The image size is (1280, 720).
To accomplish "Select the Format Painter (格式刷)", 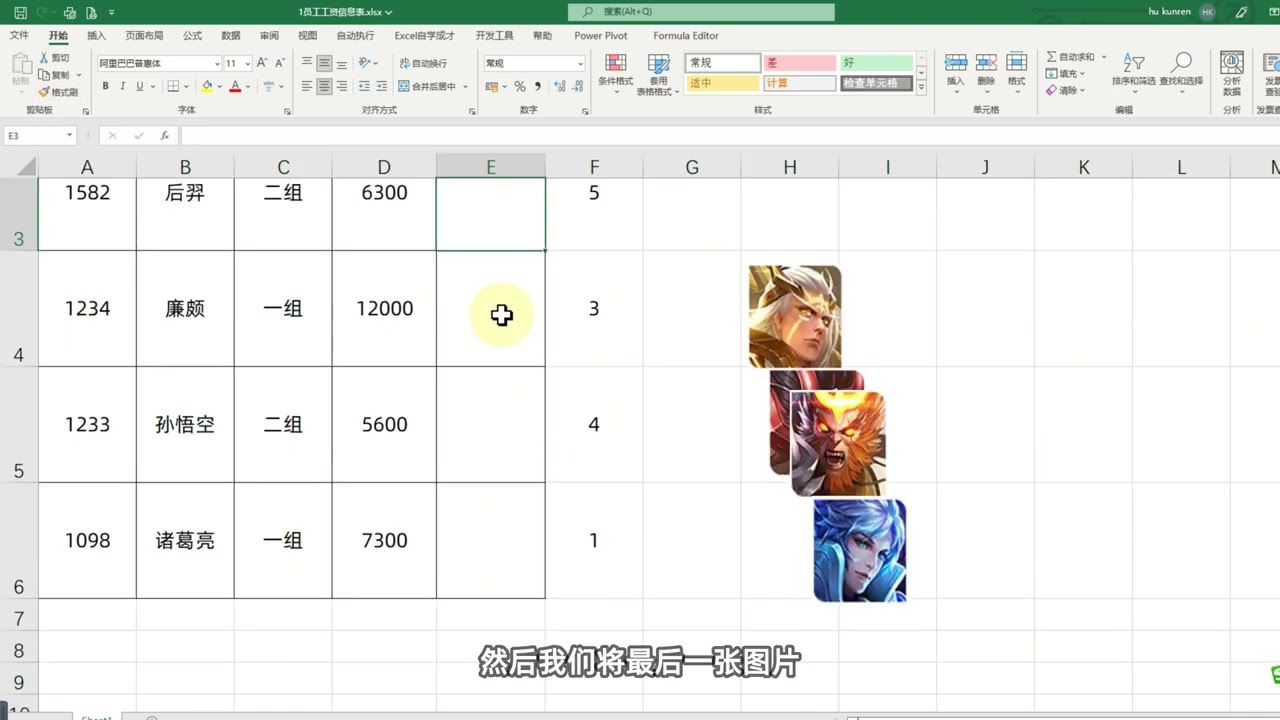I will pyautogui.click(x=57, y=92).
